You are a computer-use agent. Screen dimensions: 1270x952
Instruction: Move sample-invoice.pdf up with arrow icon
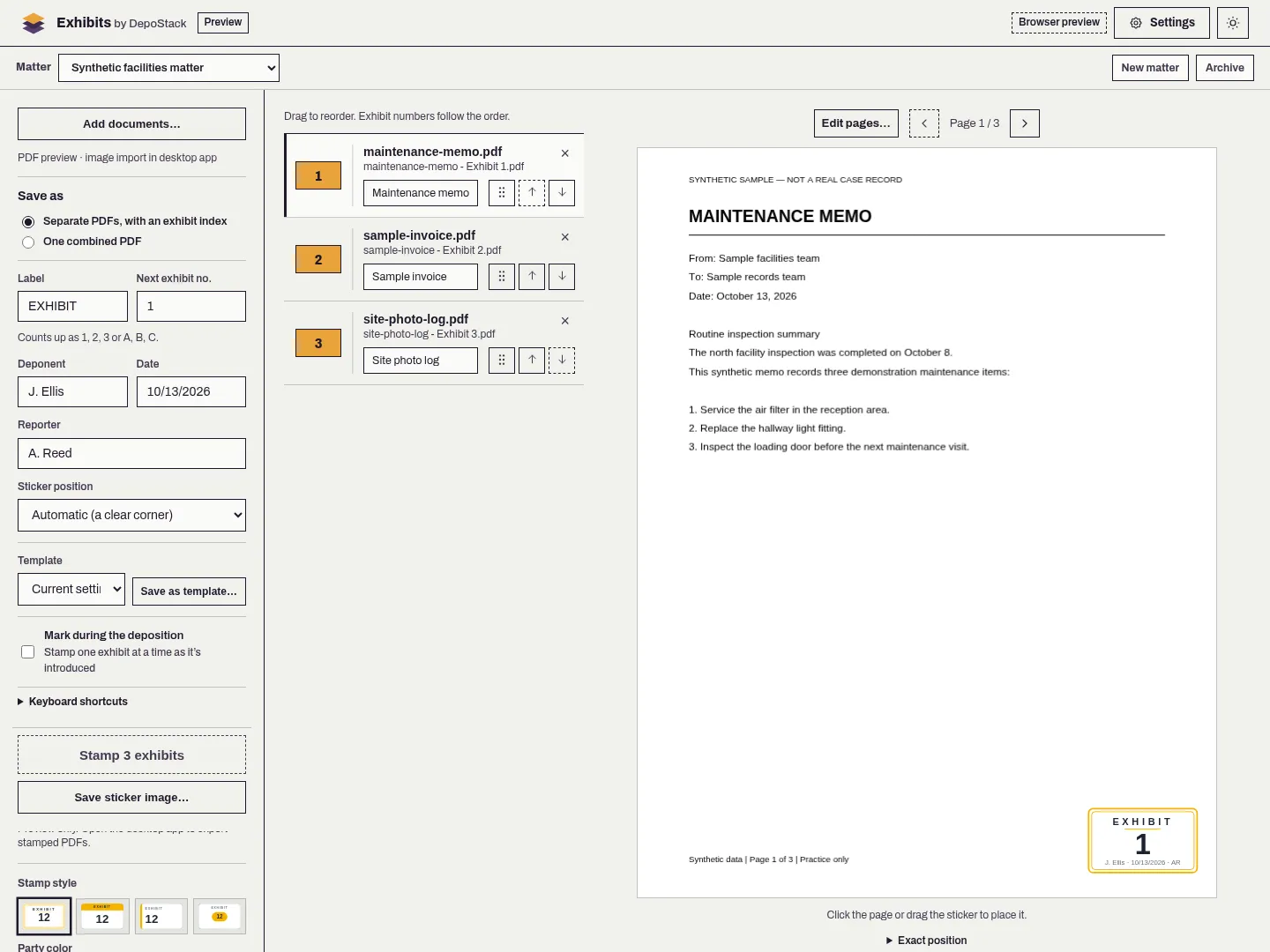532,277
